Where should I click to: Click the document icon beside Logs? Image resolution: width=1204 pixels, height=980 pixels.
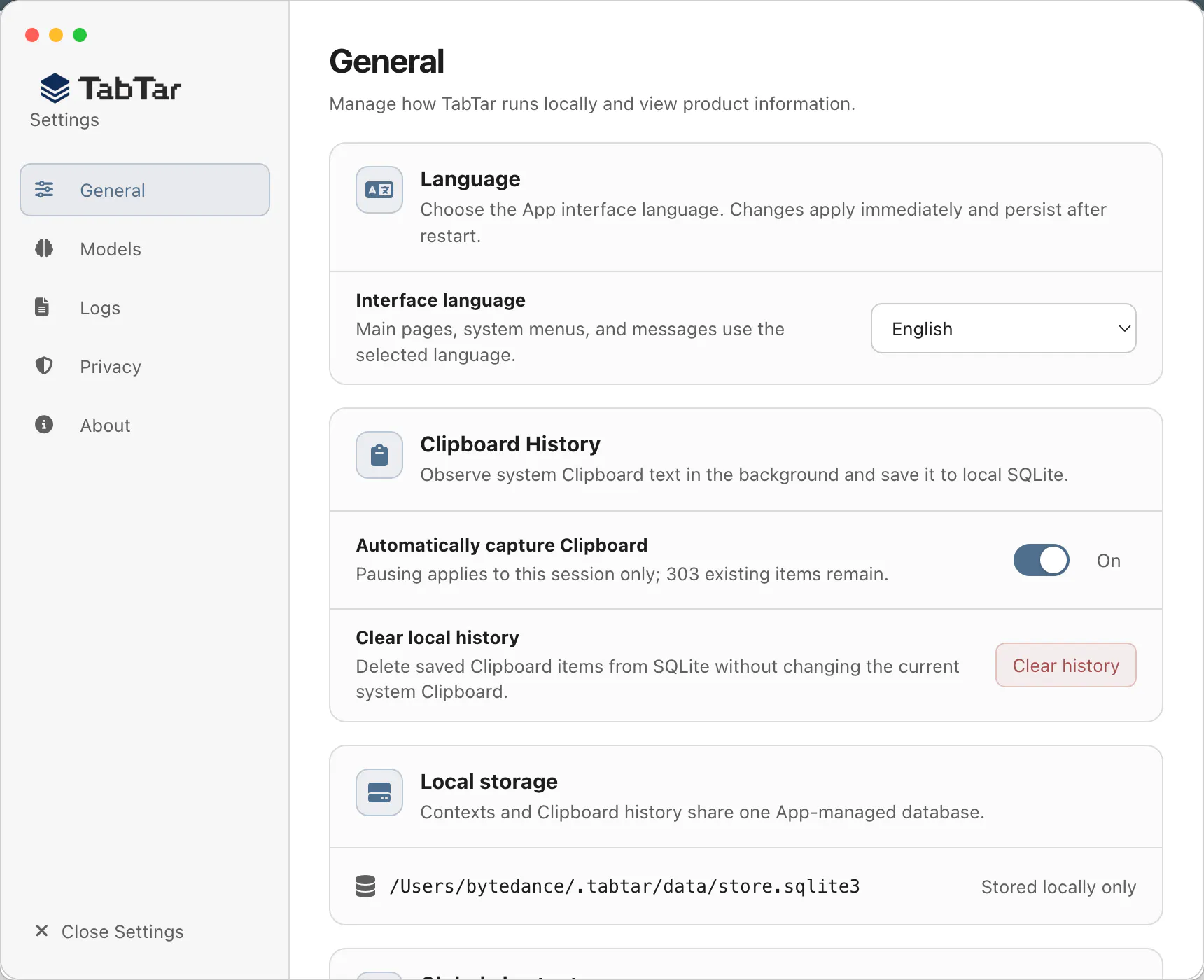(x=42, y=307)
